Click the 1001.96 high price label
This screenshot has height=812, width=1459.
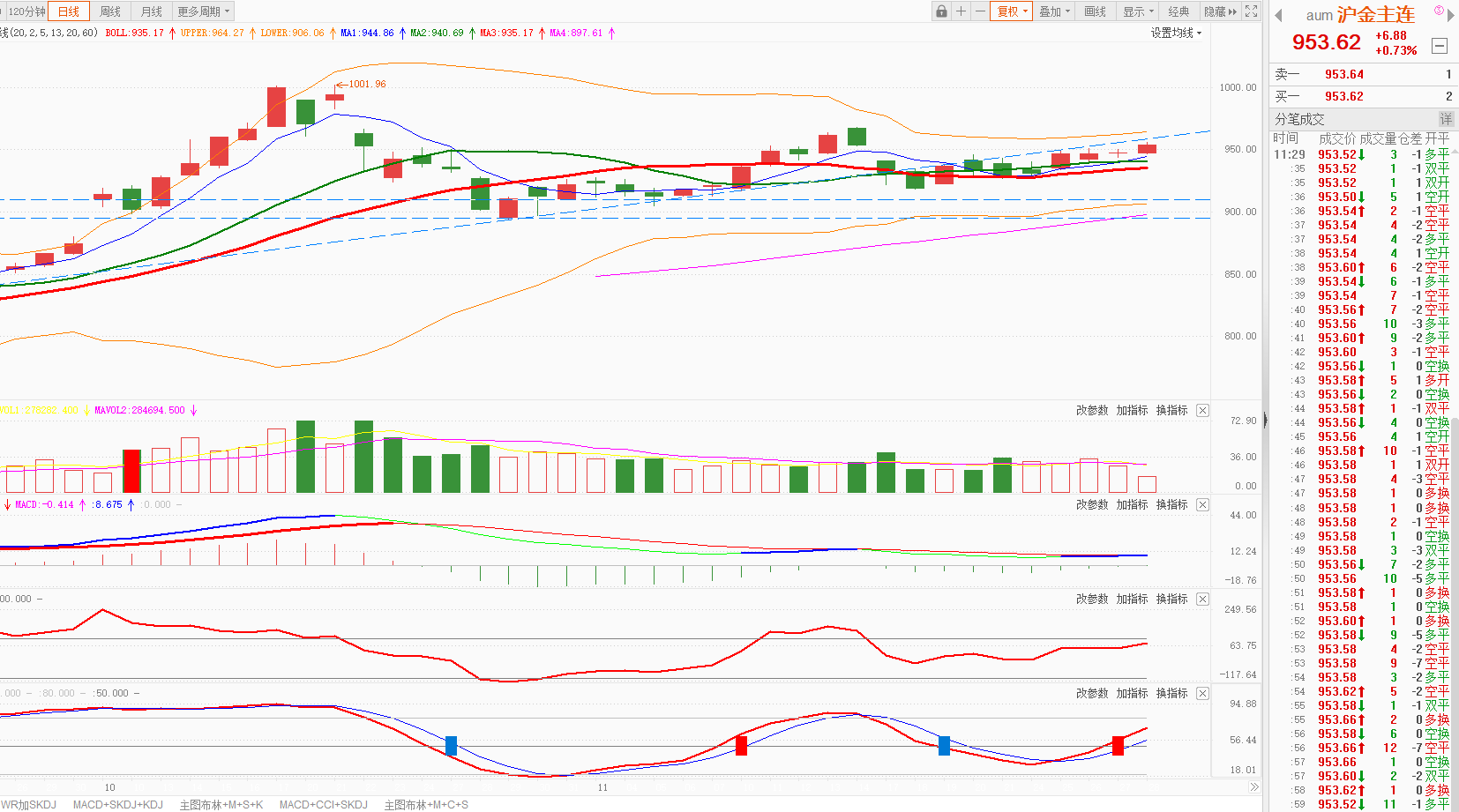pyautogui.click(x=367, y=84)
